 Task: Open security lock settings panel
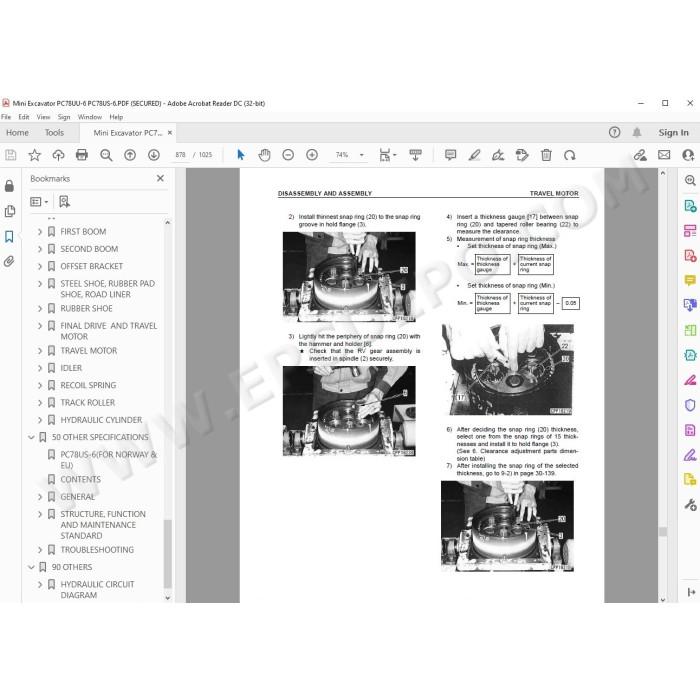[x=9, y=186]
